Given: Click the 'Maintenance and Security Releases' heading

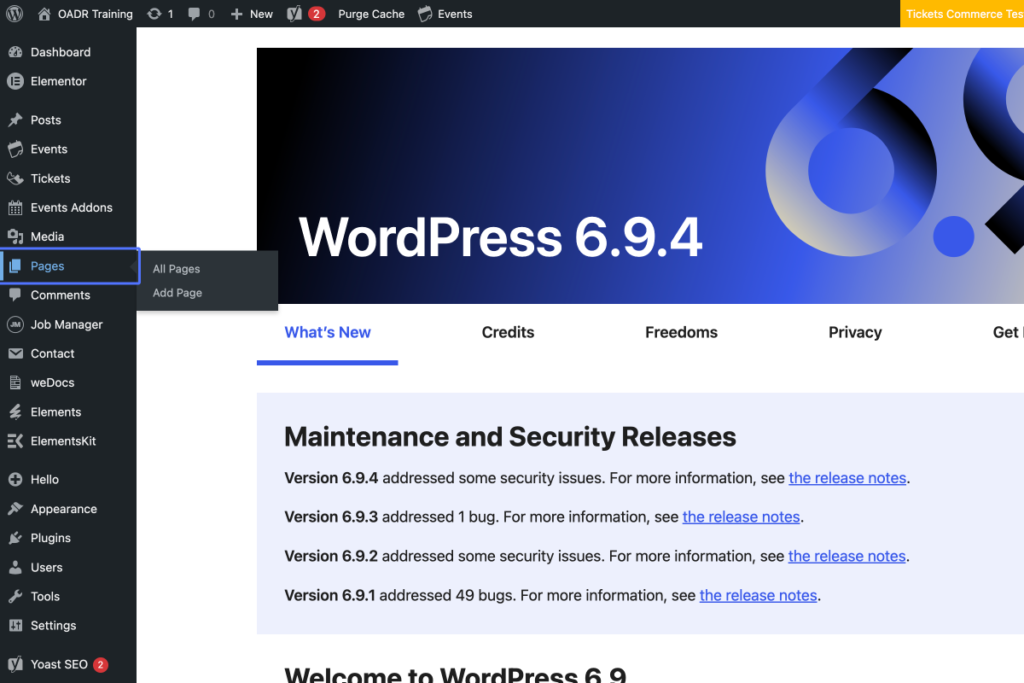Looking at the screenshot, I should click(x=510, y=437).
